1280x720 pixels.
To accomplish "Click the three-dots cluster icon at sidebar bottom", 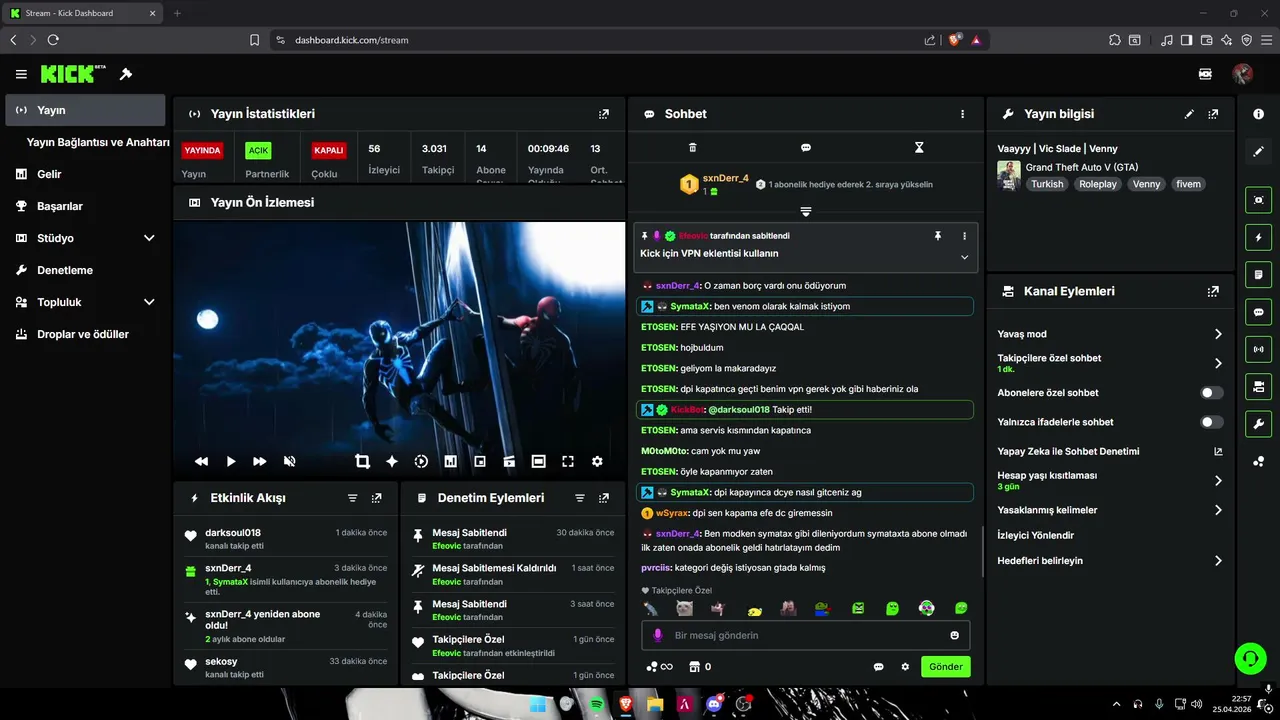I will 1259,461.
